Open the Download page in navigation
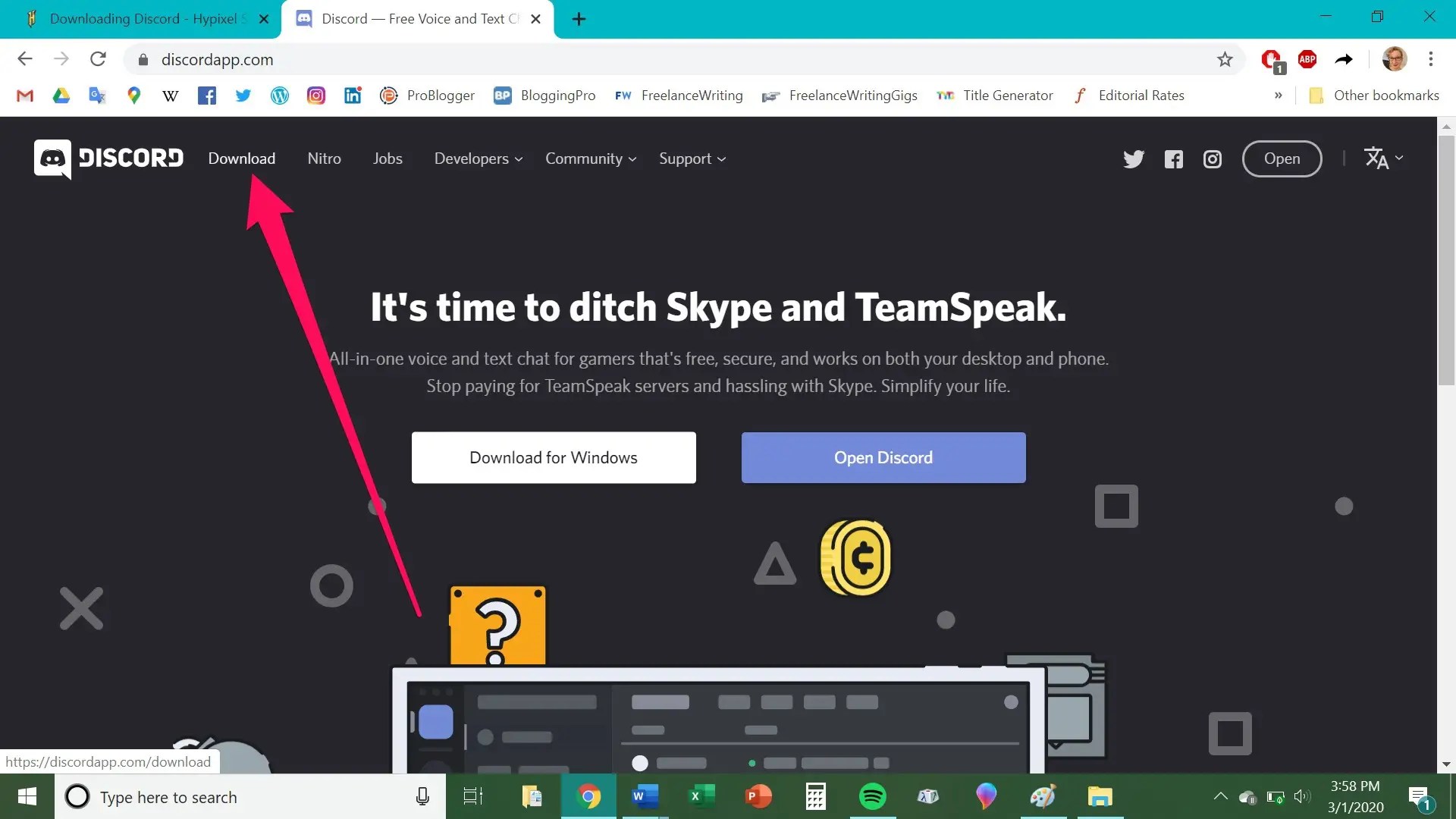Image resolution: width=1456 pixels, height=819 pixels. click(242, 158)
